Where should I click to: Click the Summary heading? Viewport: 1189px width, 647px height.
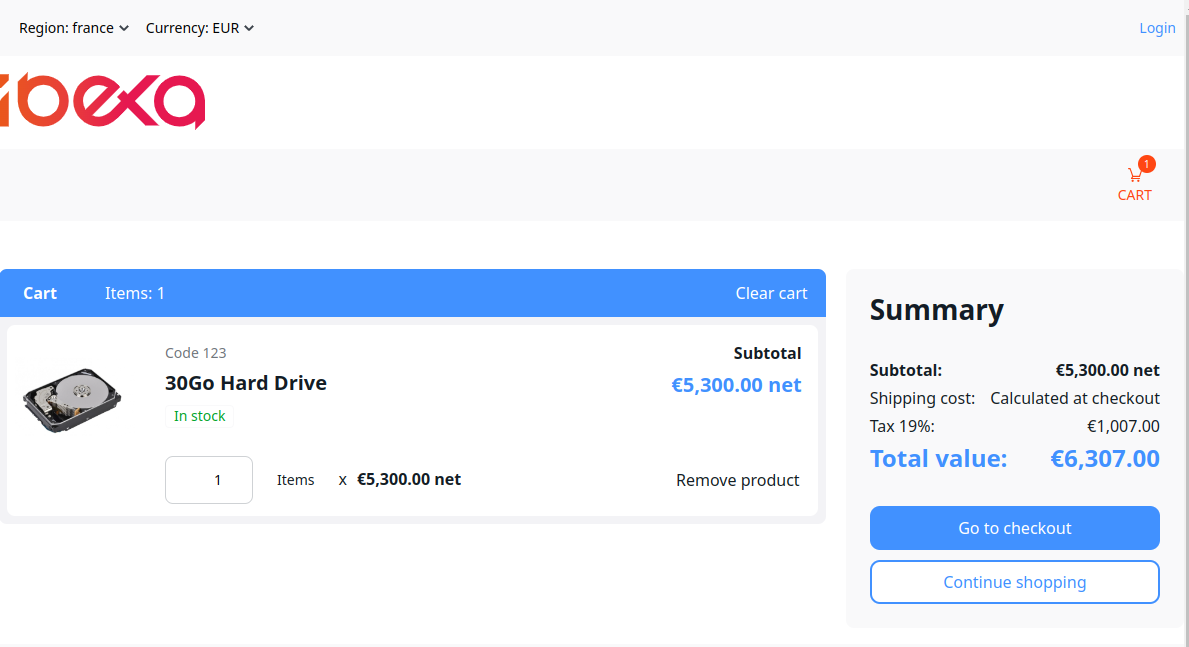[936, 310]
